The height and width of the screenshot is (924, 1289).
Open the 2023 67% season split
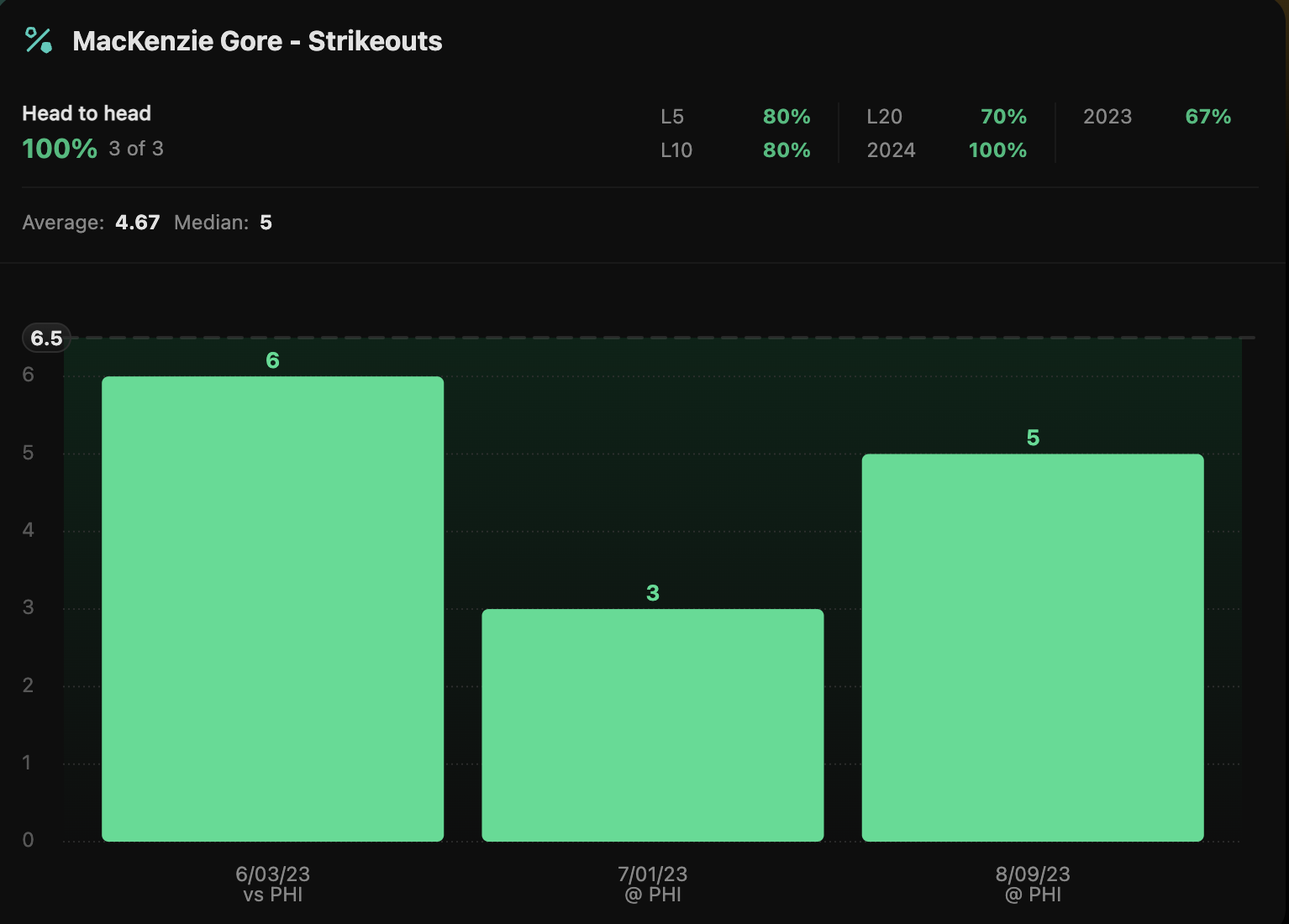coord(1156,117)
